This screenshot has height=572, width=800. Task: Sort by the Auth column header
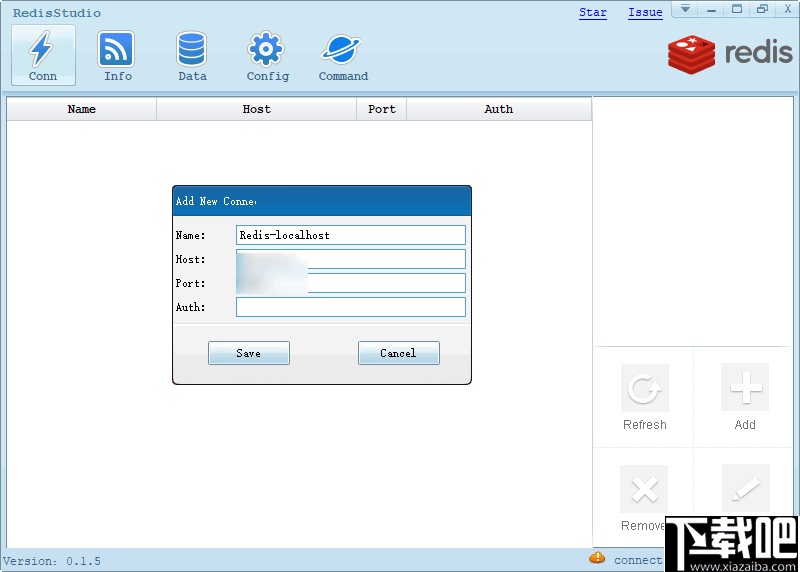499,109
